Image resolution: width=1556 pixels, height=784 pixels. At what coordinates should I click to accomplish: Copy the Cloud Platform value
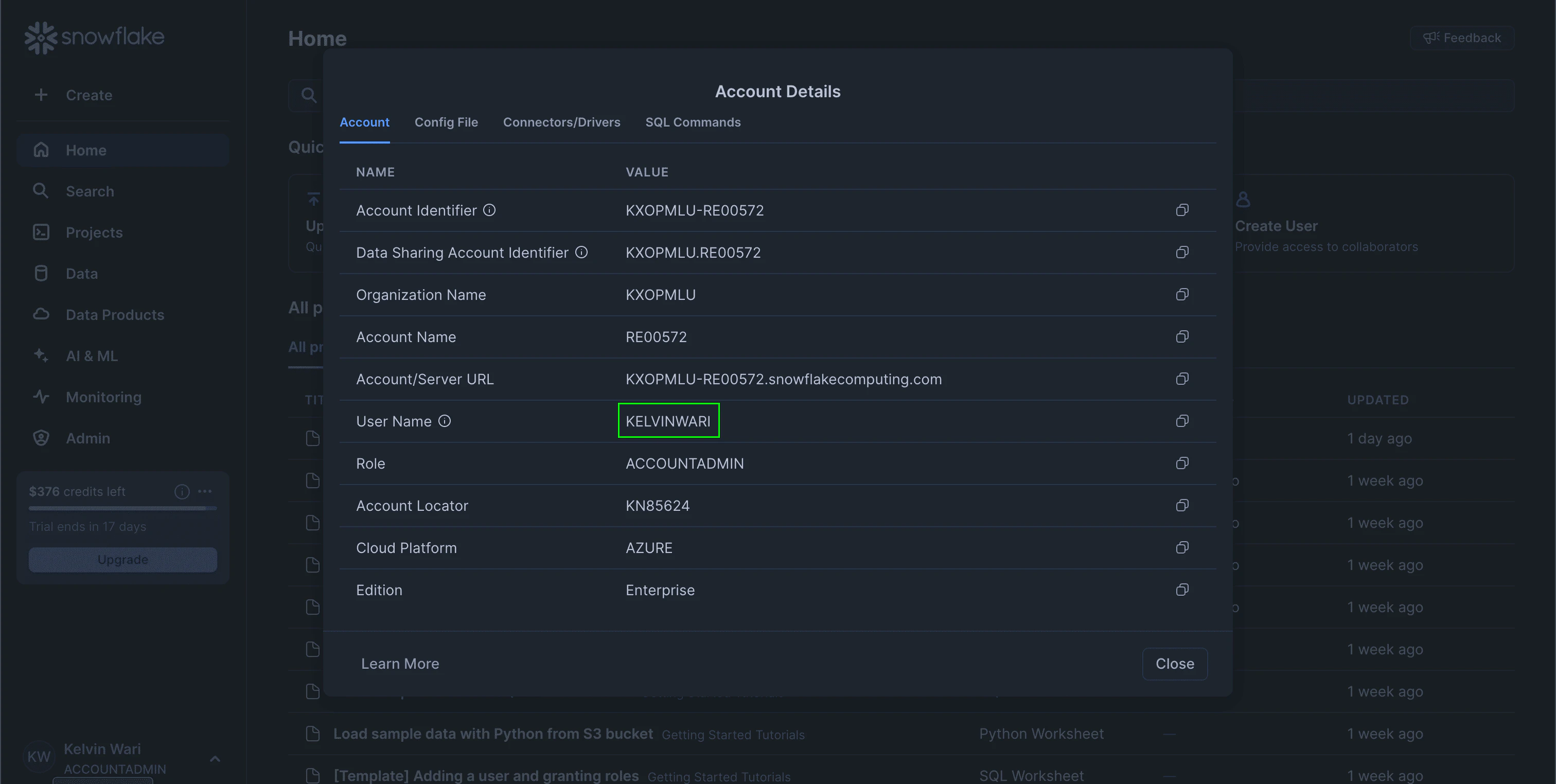click(x=1182, y=548)
